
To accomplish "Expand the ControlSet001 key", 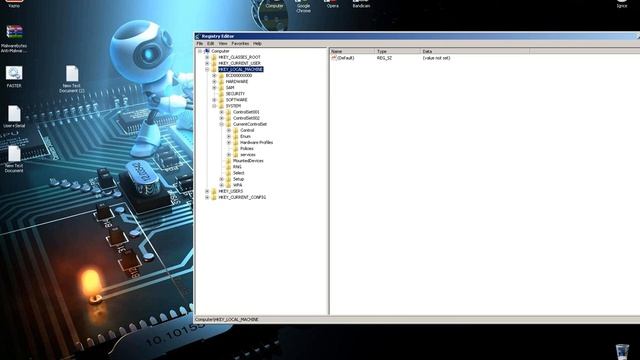I will click(222, 112).
